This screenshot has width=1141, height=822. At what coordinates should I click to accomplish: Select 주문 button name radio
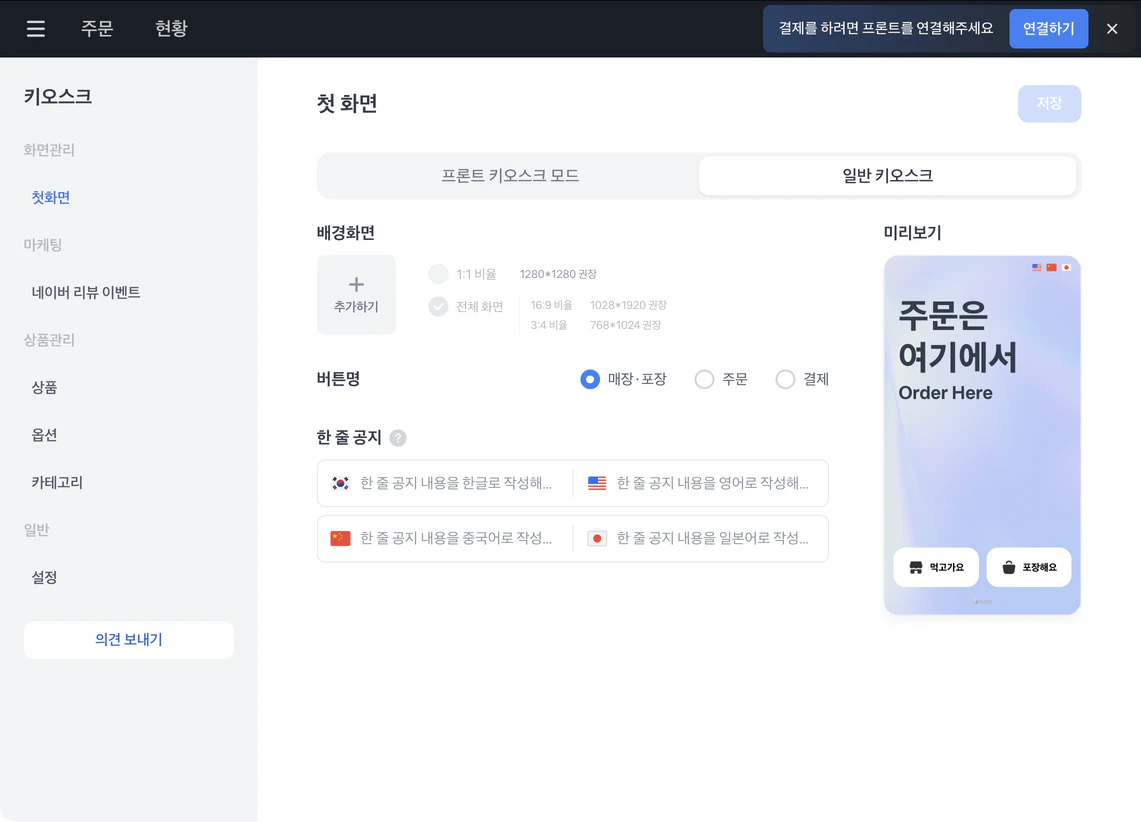704,379
